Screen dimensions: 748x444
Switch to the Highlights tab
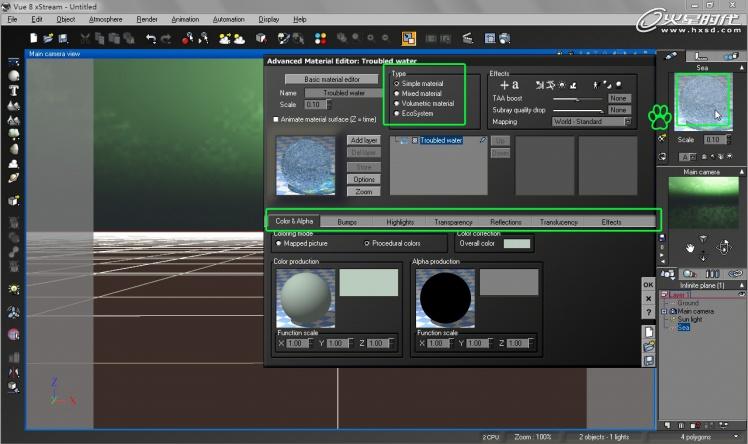pyautogui.click(x=400, y=222)
